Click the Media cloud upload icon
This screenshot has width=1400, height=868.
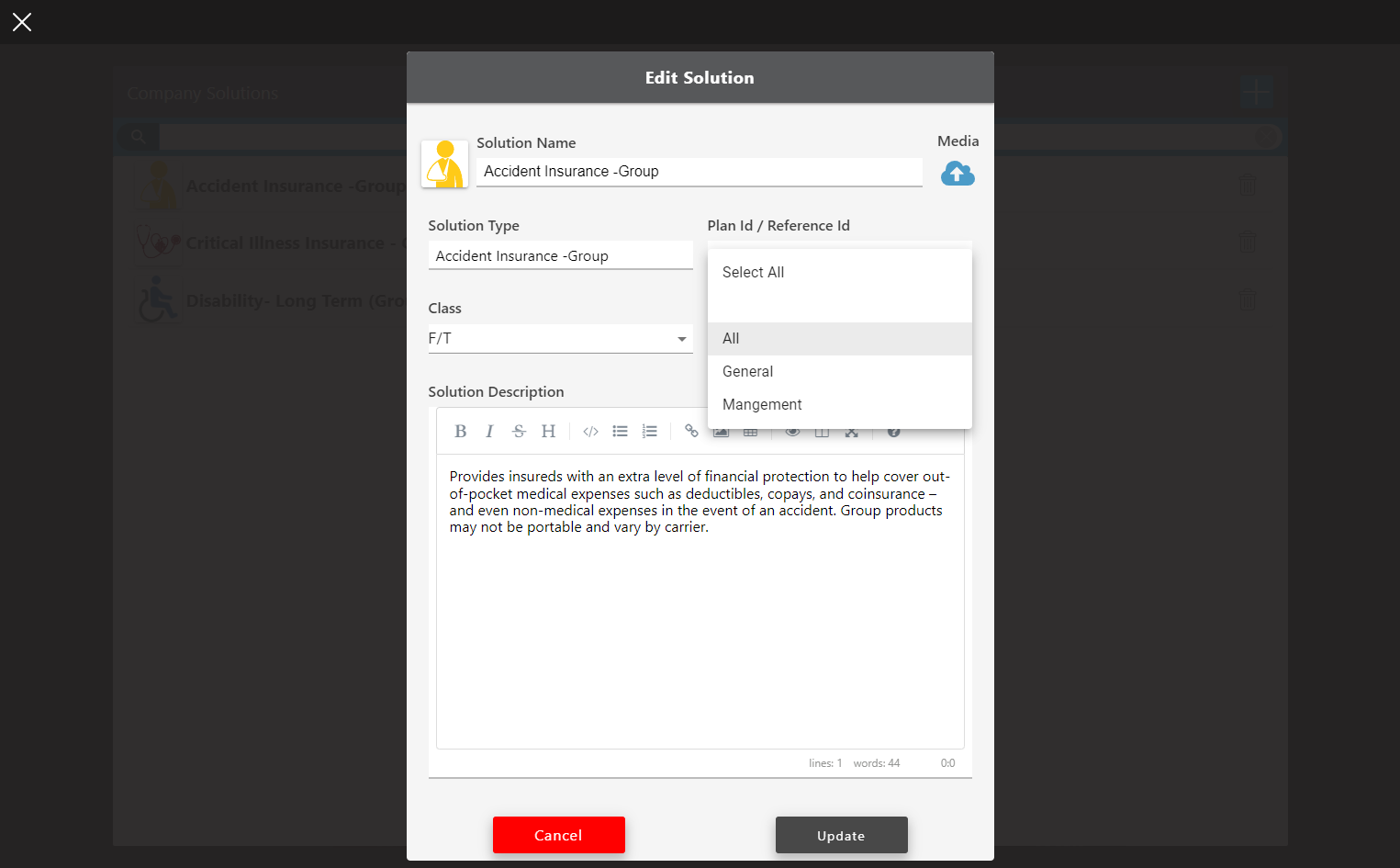tap(958, 173)
